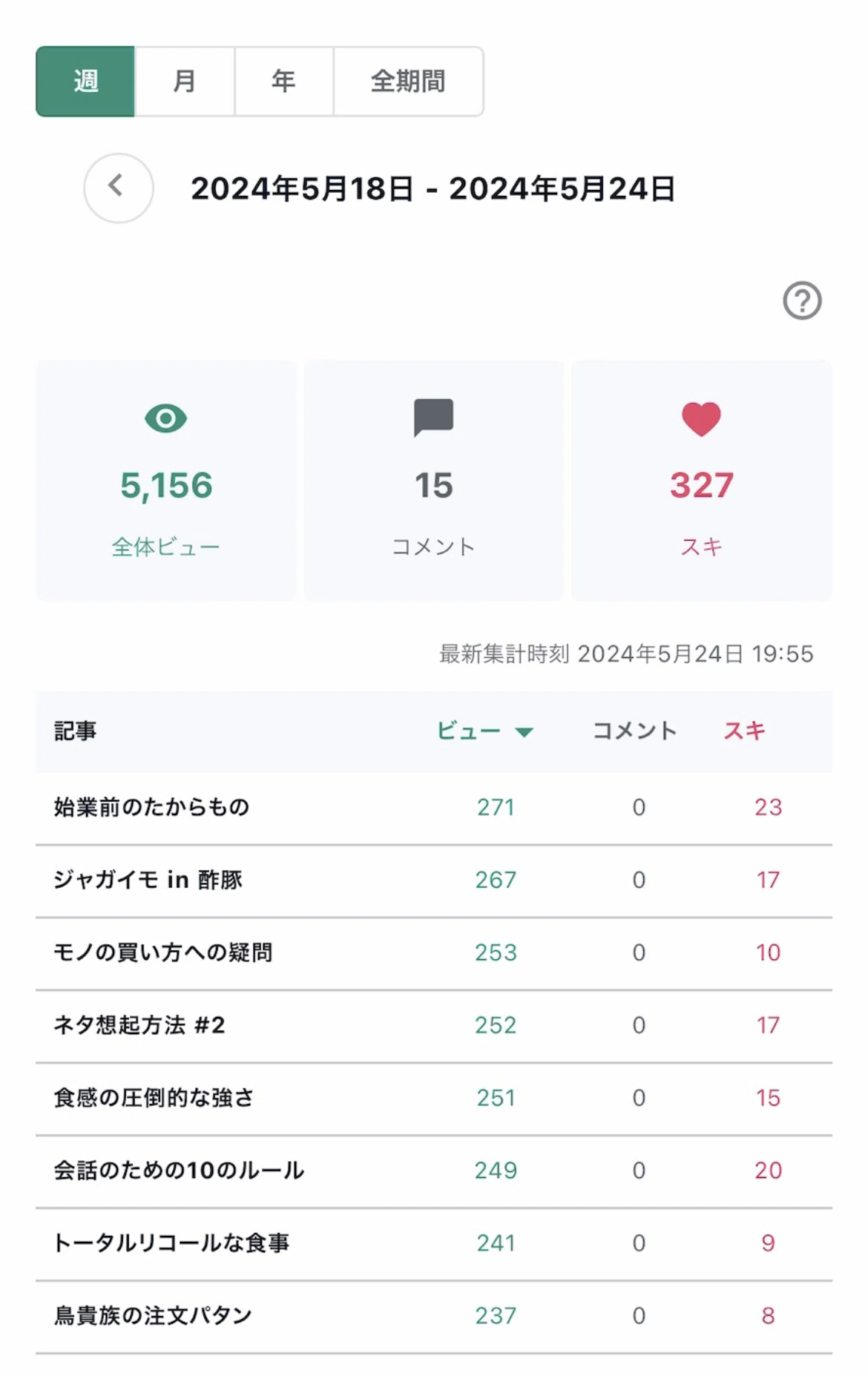This screenshot has height=1376, width=868.
Task: Switch to the 年 (year) tab
Action: (283, 81)
